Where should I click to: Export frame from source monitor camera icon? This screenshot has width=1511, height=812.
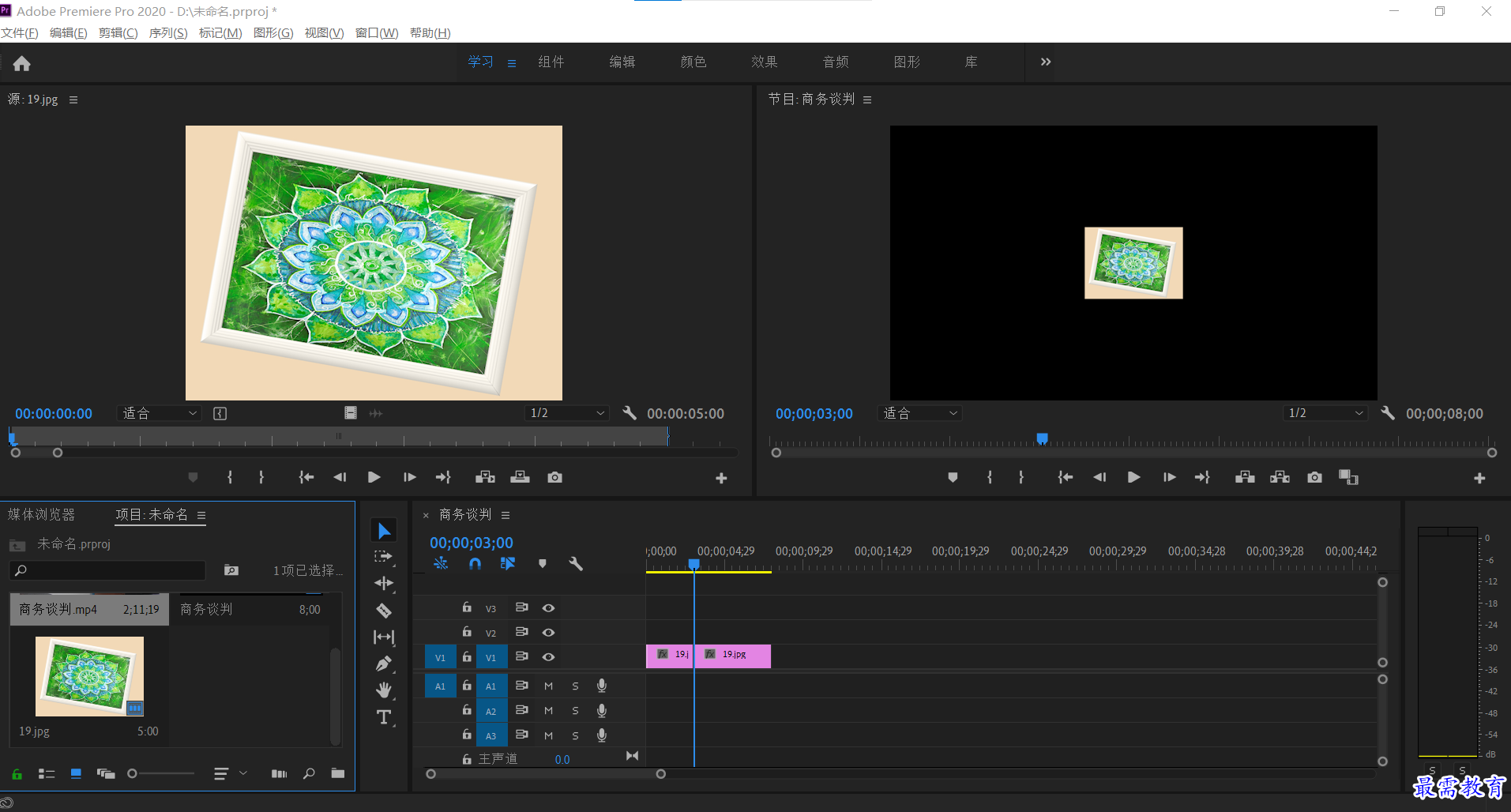555,477
